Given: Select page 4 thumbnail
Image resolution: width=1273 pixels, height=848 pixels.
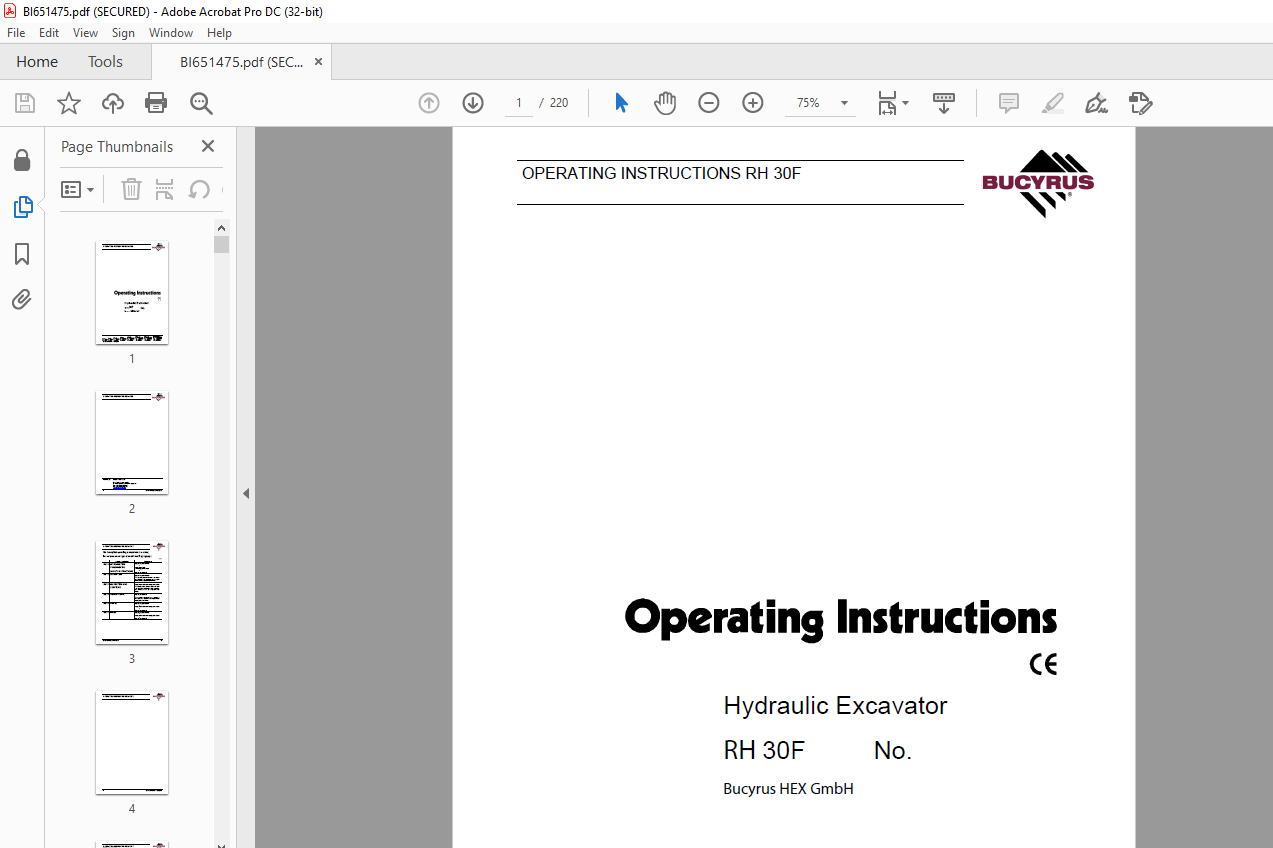Looking at the screenshot, I should (x=132, y=743).
